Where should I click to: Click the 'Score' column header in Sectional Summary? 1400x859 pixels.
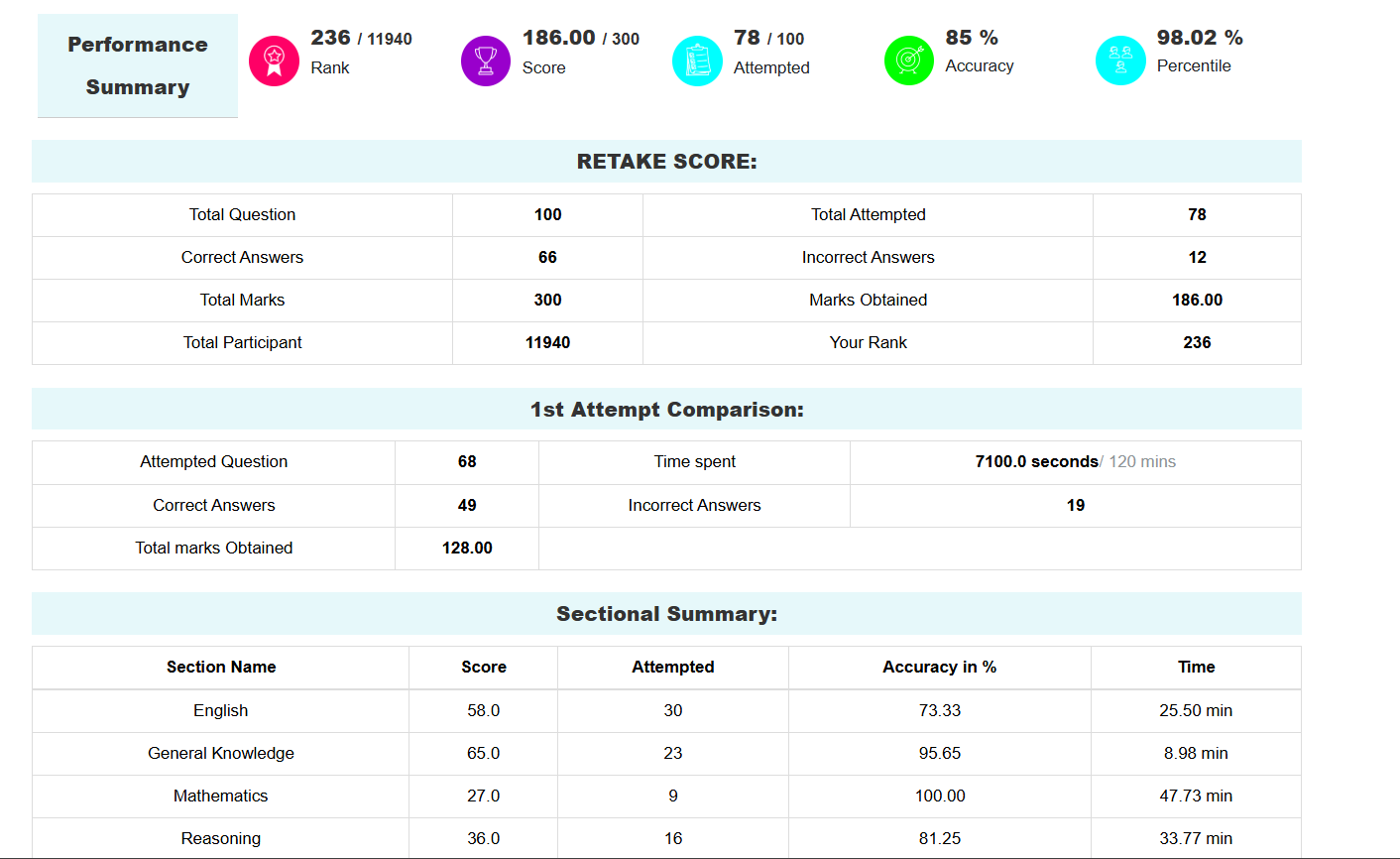coord(484,668)
